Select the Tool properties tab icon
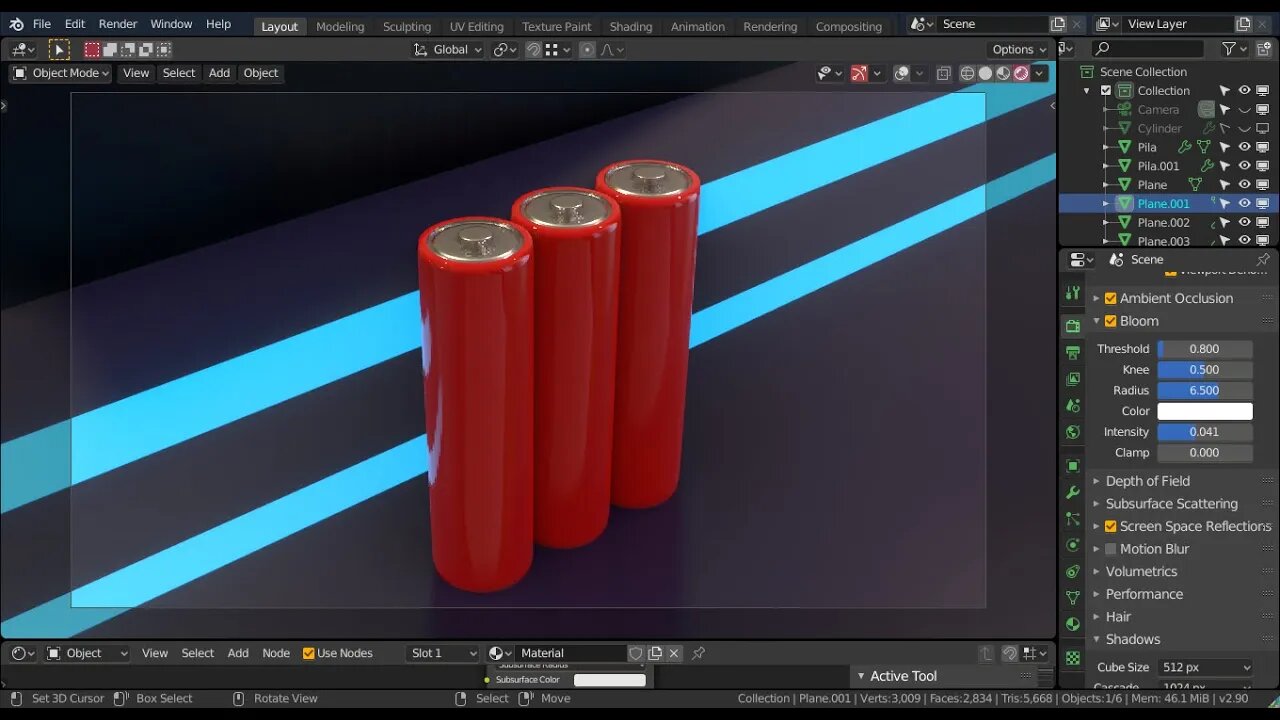The image size is (1280, 720). (x=1073, y=293)
